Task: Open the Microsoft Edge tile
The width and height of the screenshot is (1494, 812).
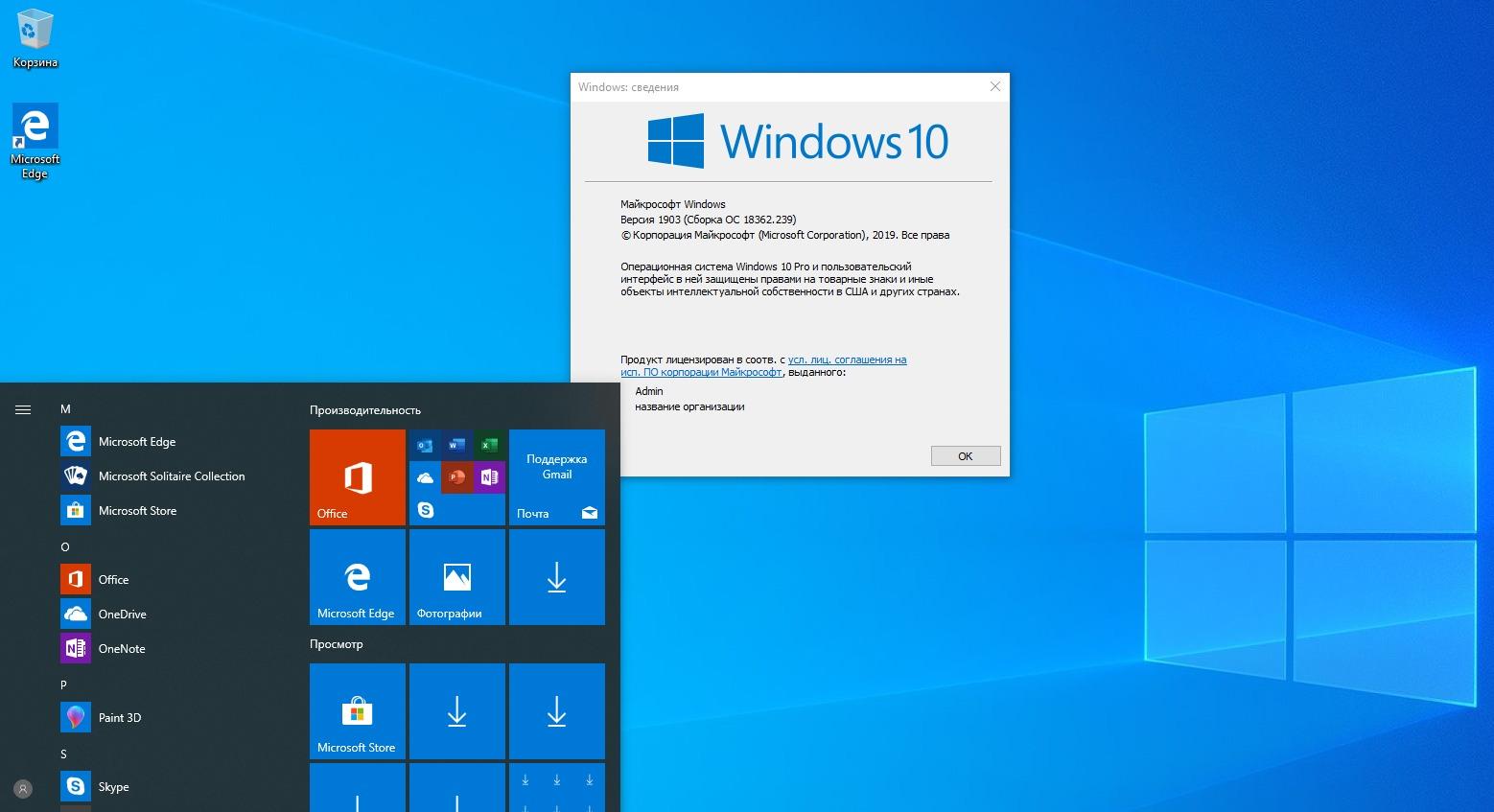Action: 358,577
